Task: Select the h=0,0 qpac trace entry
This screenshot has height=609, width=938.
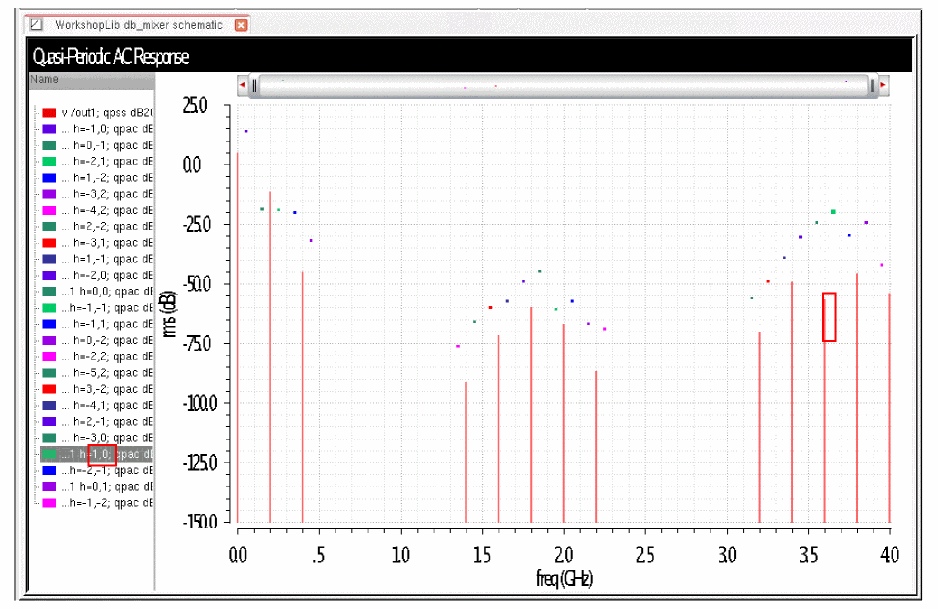Action: coord(97,291)
